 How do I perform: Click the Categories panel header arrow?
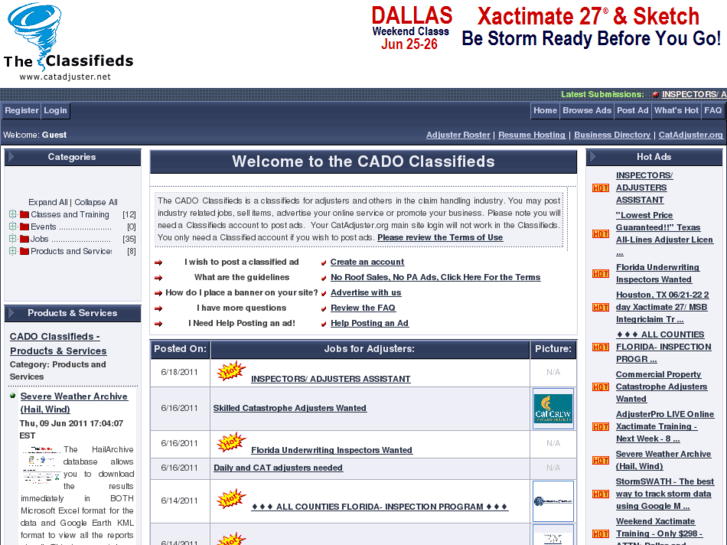tap(11, 157)
